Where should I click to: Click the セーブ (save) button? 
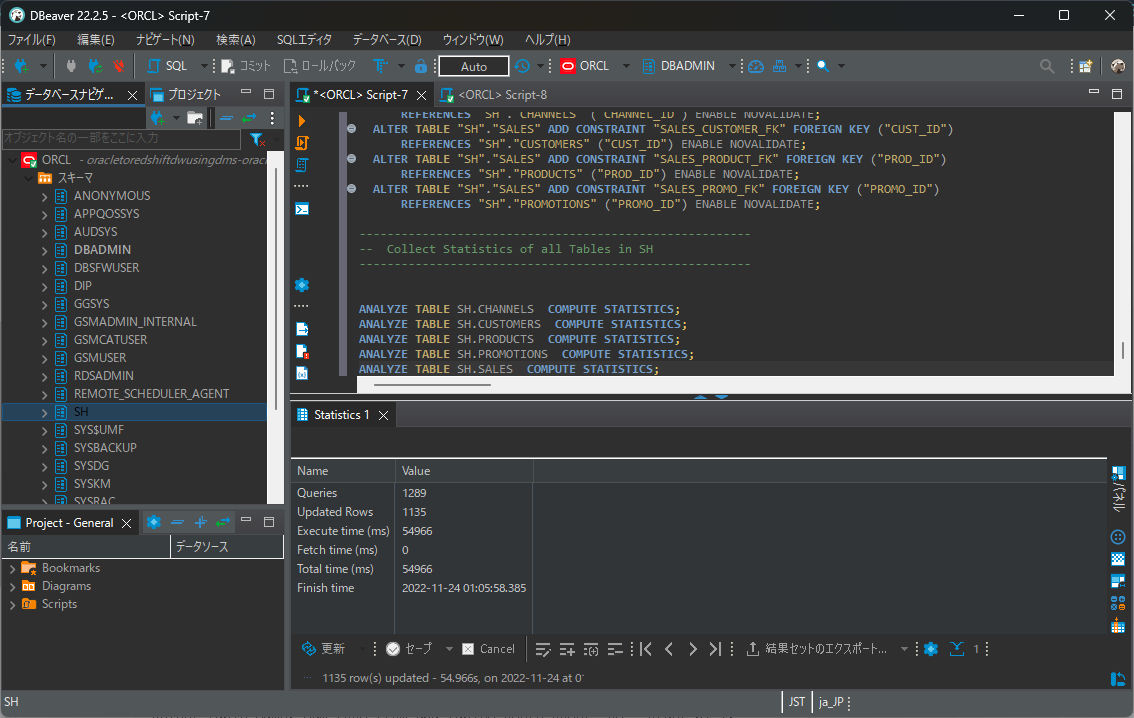409,649
